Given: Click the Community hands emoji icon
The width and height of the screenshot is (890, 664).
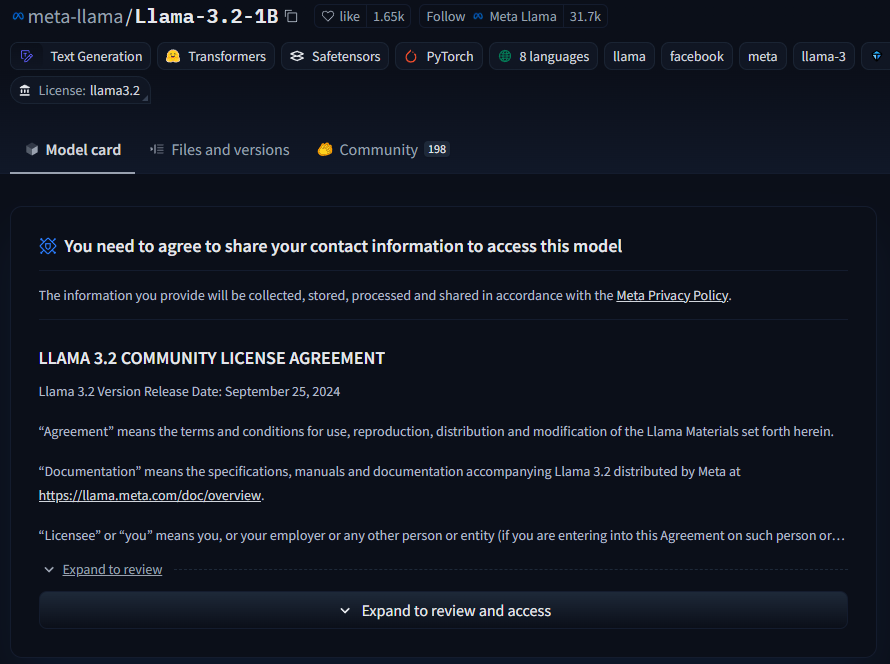Looking at the screenshot, I should tap(325, 149).
